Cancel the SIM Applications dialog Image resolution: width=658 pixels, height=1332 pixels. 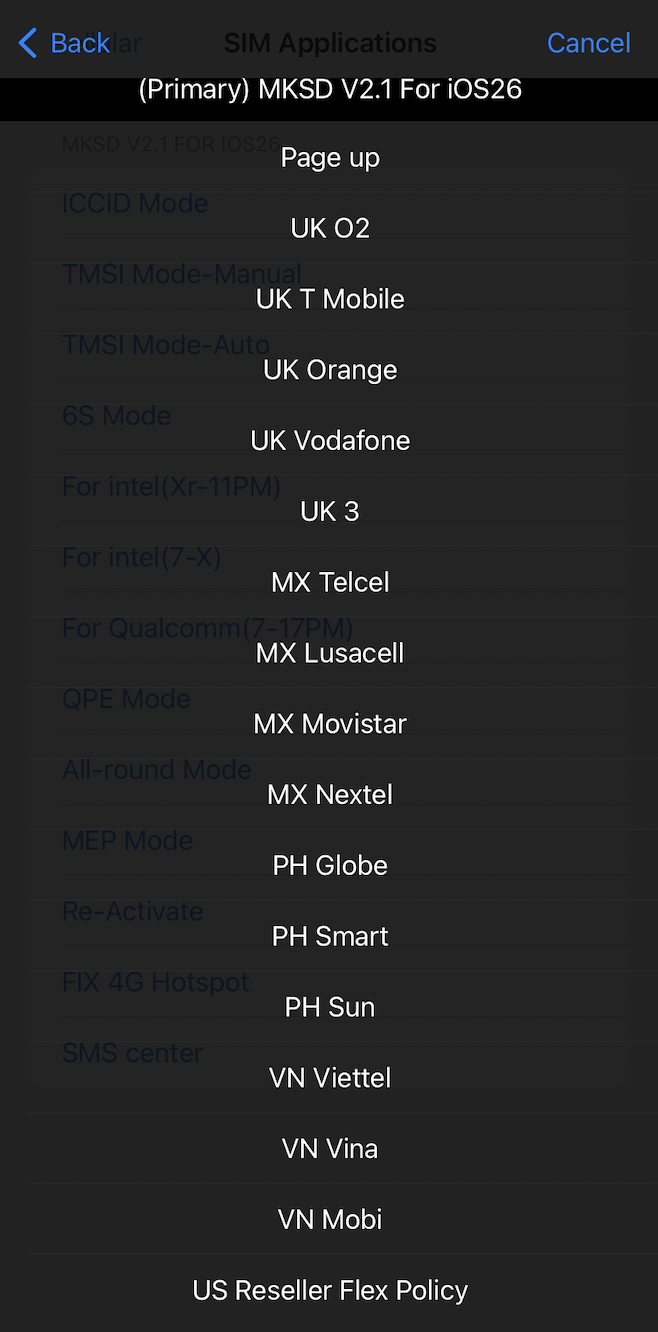(588, 43)
